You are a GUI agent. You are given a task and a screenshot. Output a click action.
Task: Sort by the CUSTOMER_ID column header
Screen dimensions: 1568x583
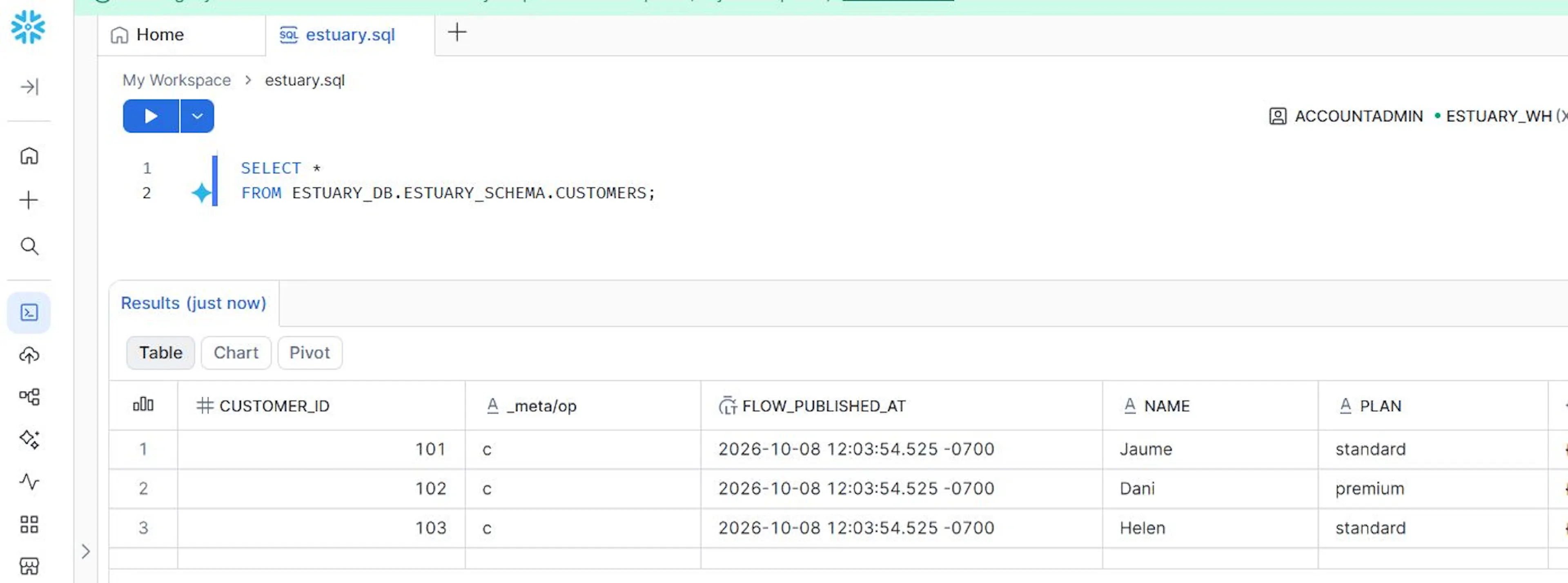click(321, 406)
